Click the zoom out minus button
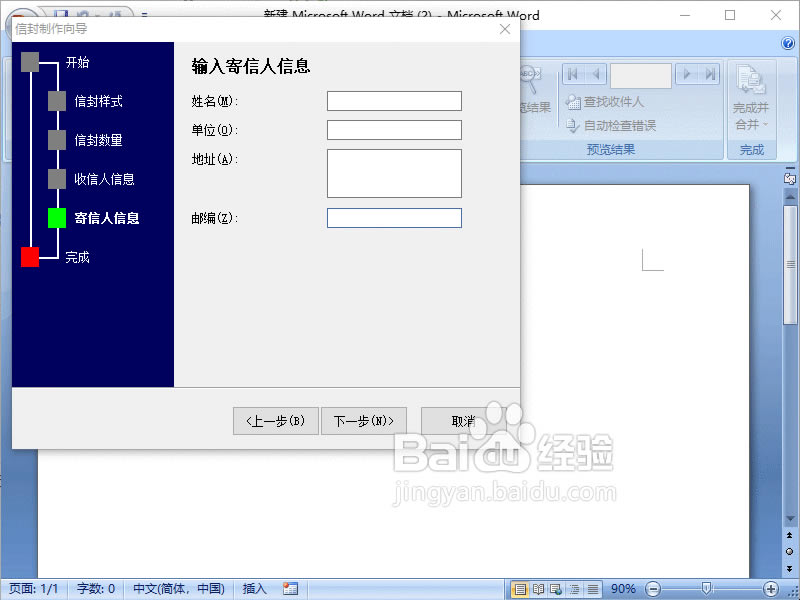Screen dimensions: 800x600 653,589
